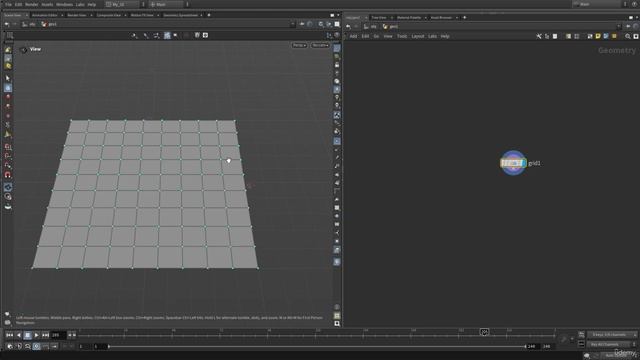Open the No cam camera dropdown

(320, 45)
